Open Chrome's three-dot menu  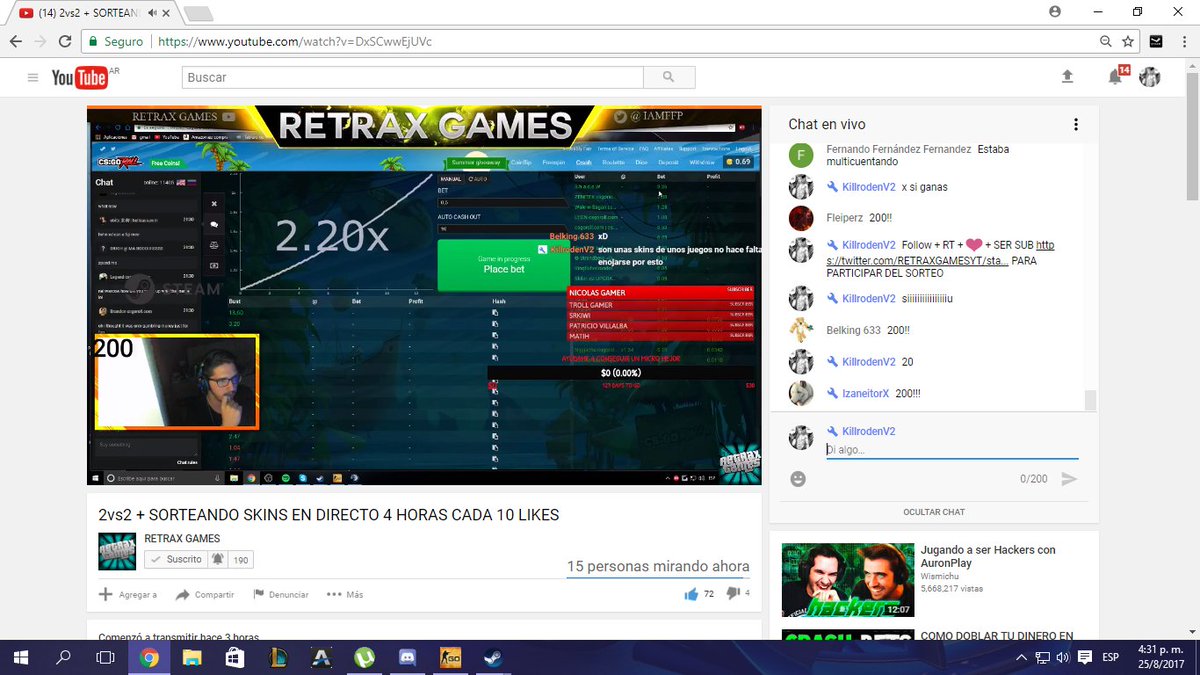(x=1183, y=42)
